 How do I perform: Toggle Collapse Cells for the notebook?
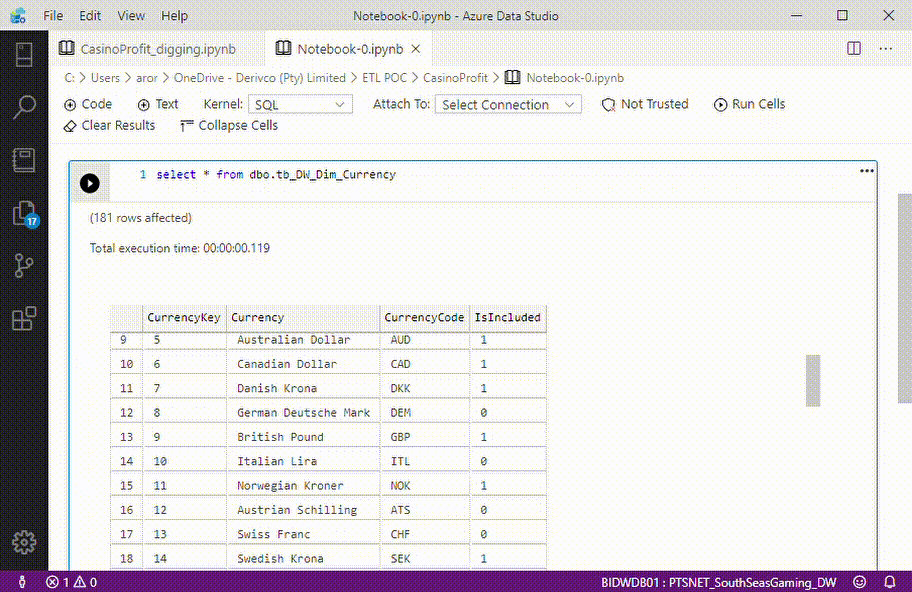pyautogui.click(x=228, y=125)
